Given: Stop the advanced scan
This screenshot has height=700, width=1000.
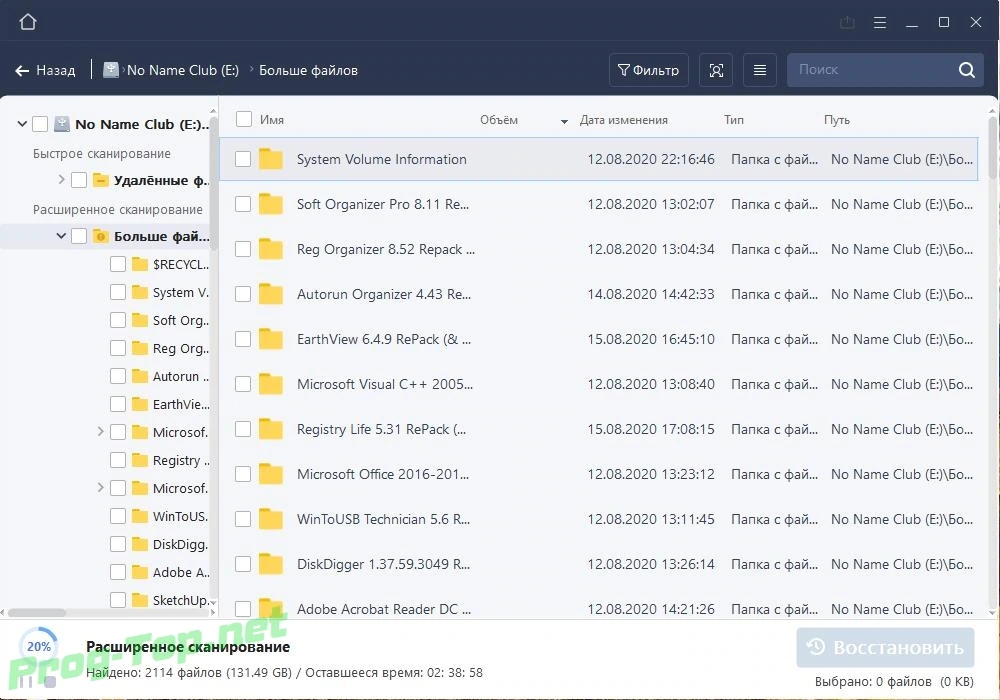Looking at the screenshot, I should click(x=50, y=682).
